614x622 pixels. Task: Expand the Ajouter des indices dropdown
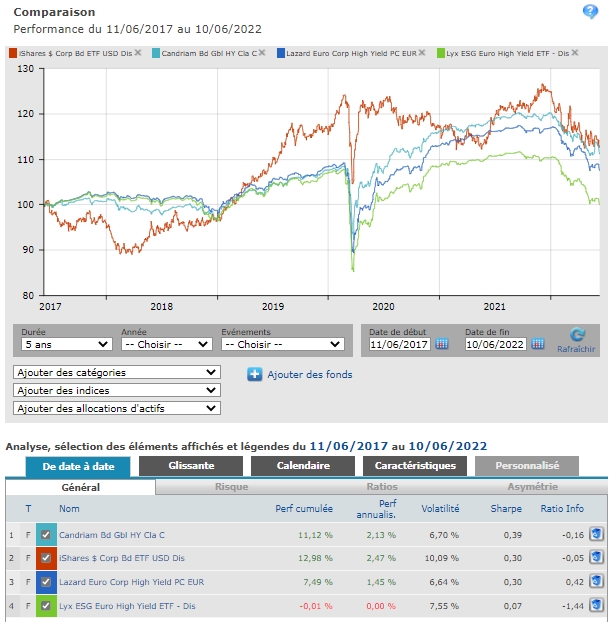pyautogui.click(x=116, y=390)
